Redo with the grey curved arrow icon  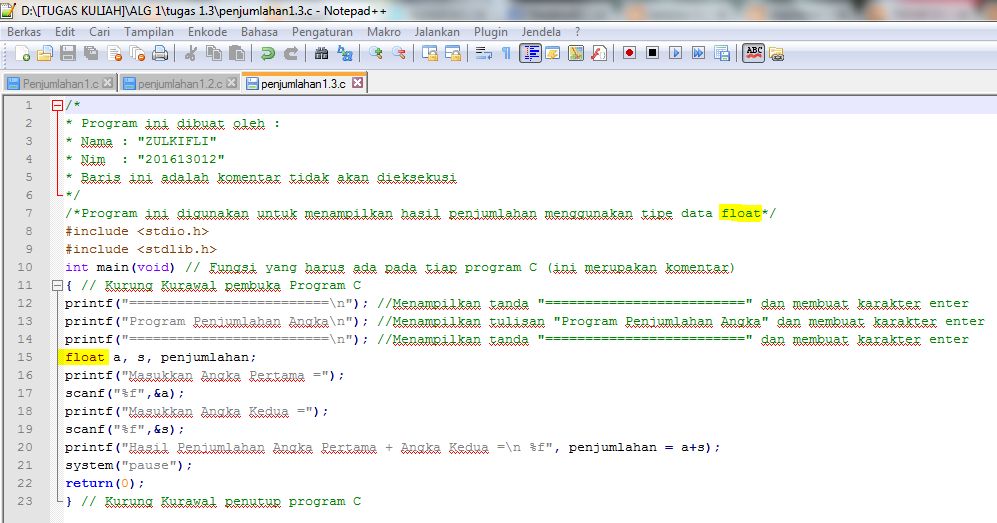click(x=291, y=53)
